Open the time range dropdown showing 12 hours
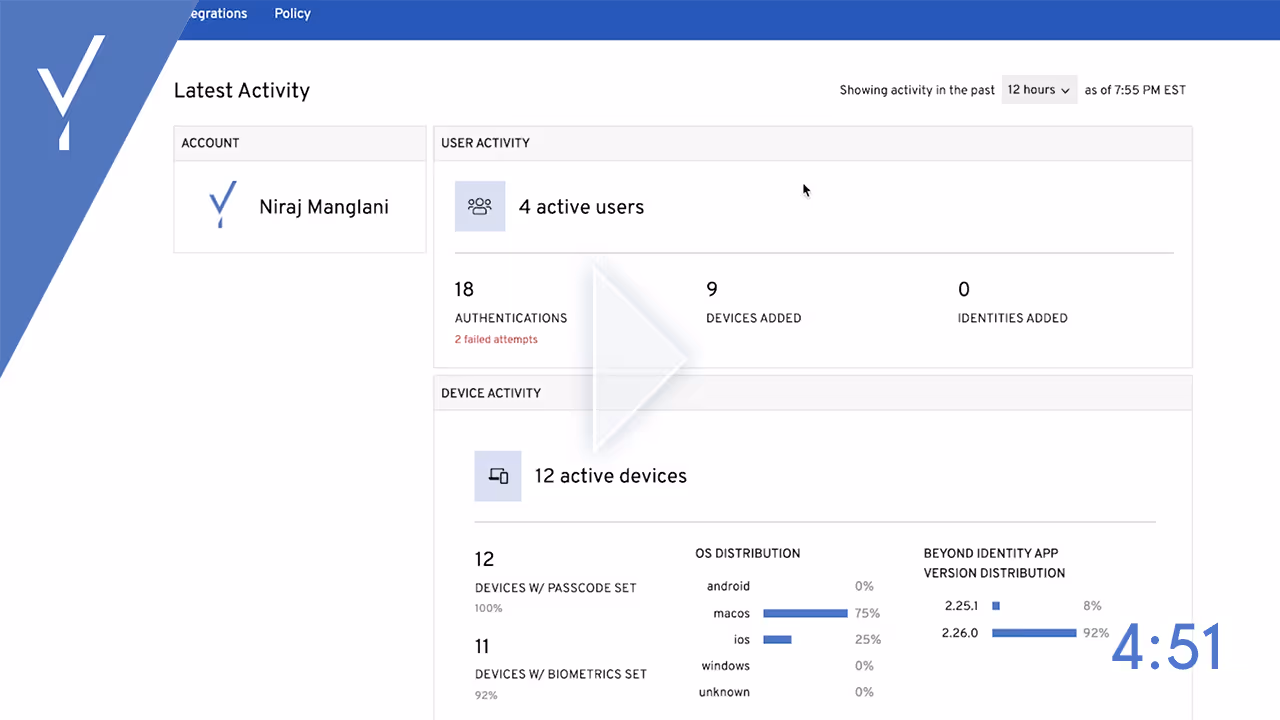Viewport: 1280px width, 720px height. click(x=1038, y=89)
